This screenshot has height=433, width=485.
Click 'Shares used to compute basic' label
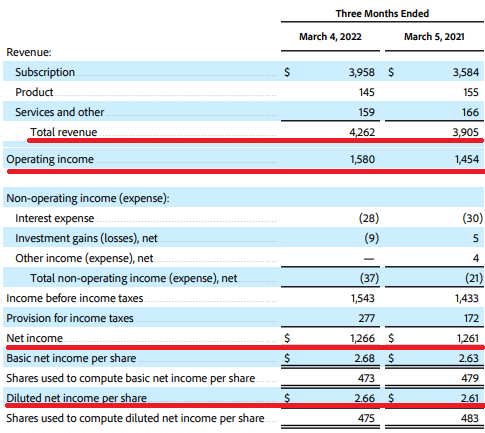[x=131, y=378]
